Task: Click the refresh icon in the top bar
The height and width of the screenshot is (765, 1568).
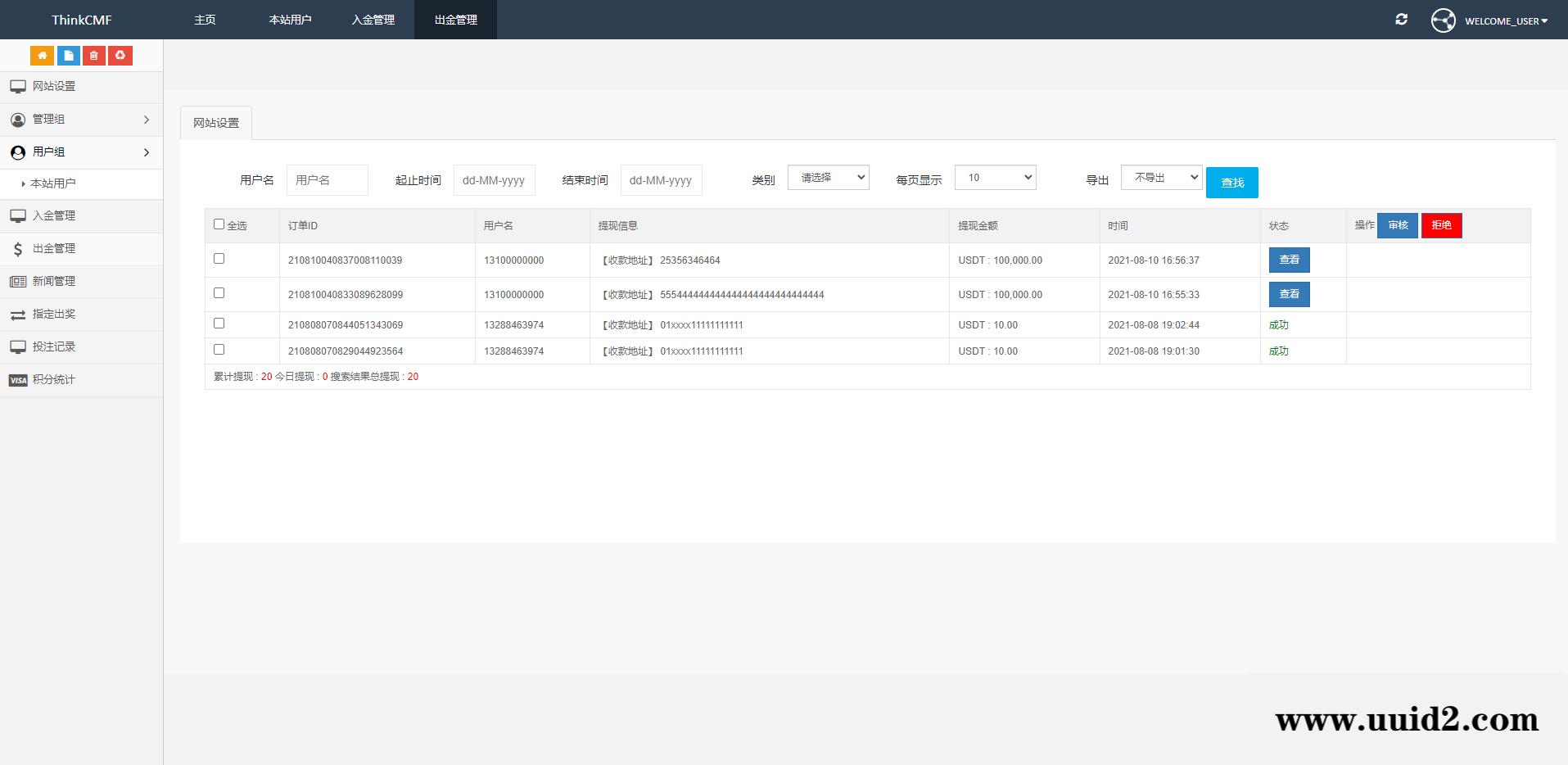Action: pyautogui.click(x=1400, y=19)
